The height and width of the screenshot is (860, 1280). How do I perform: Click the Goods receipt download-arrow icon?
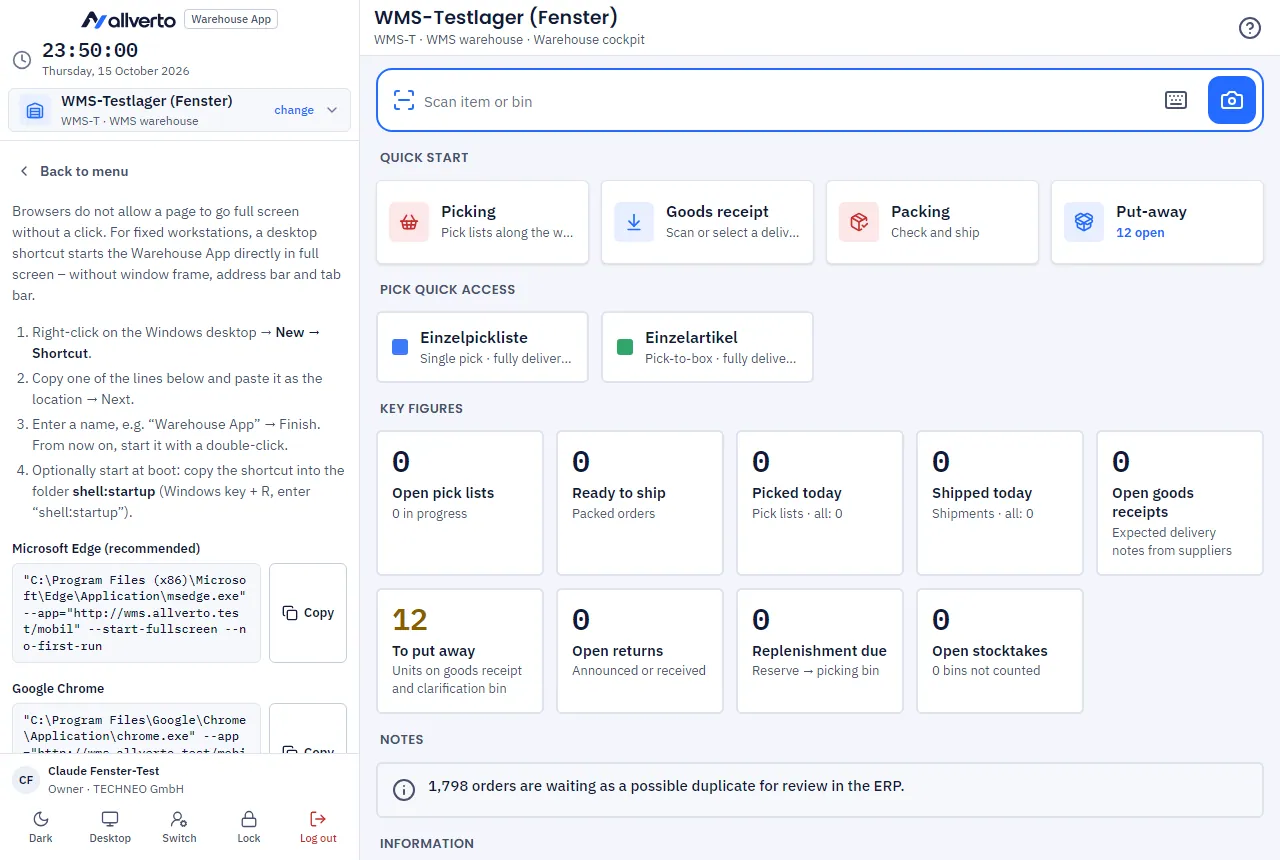click(x=634, y=222)
